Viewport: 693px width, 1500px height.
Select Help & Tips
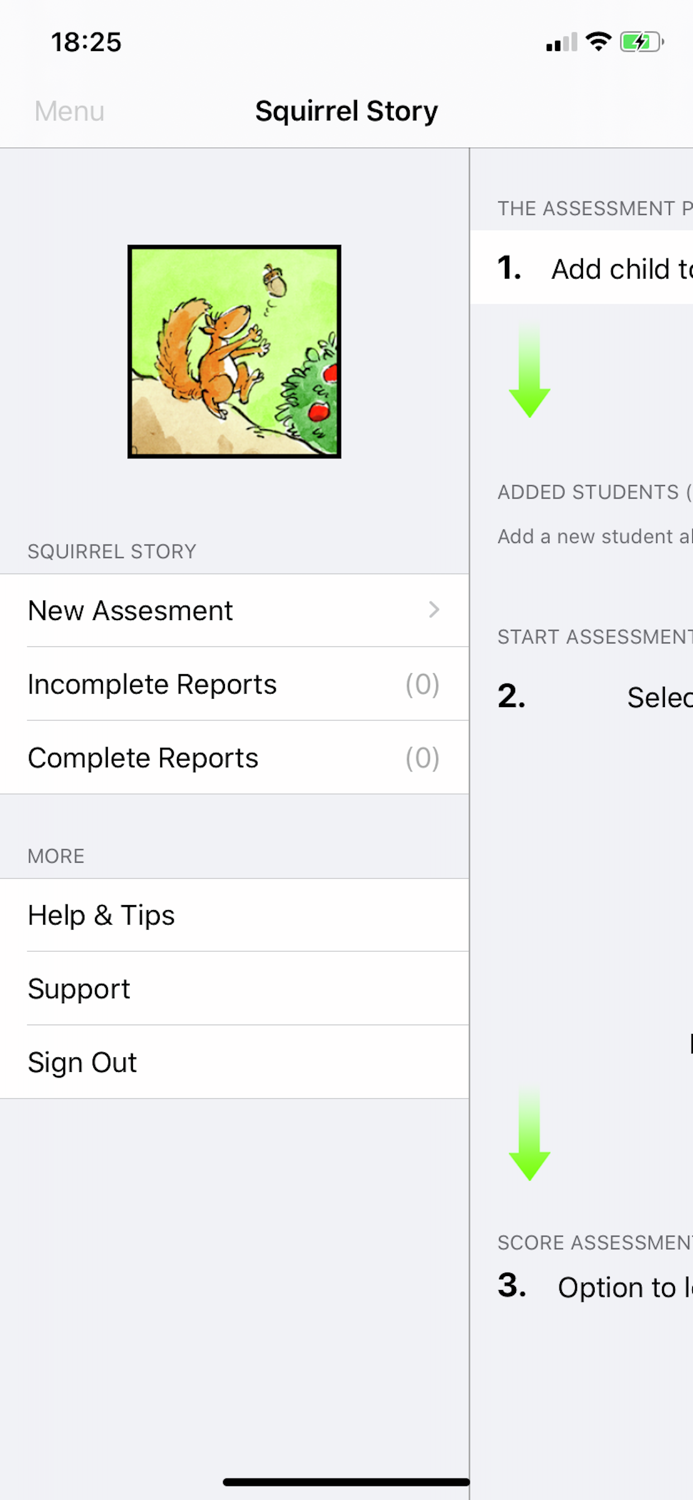coord(101,915)
